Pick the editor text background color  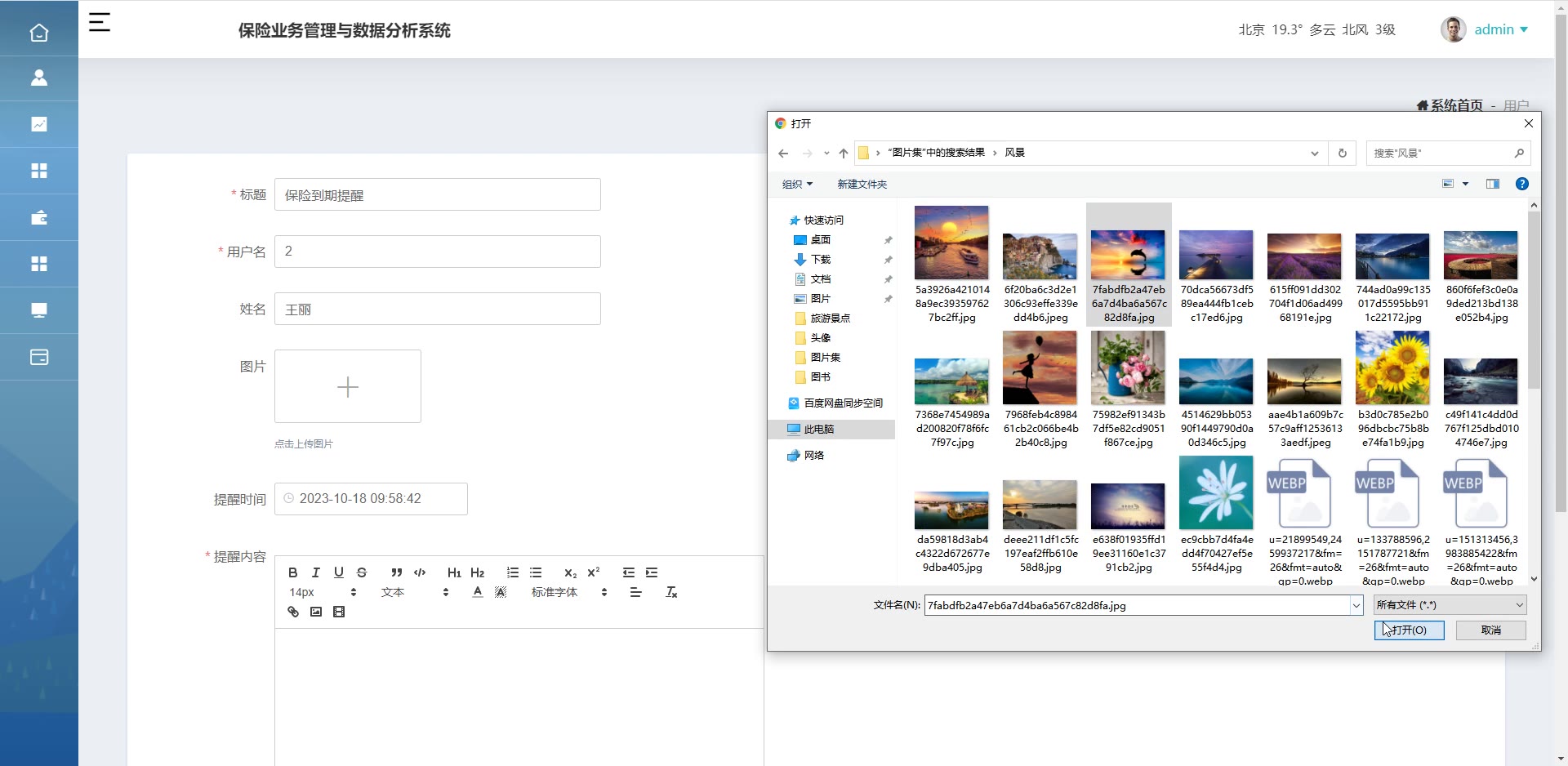[x=501, y=592]
